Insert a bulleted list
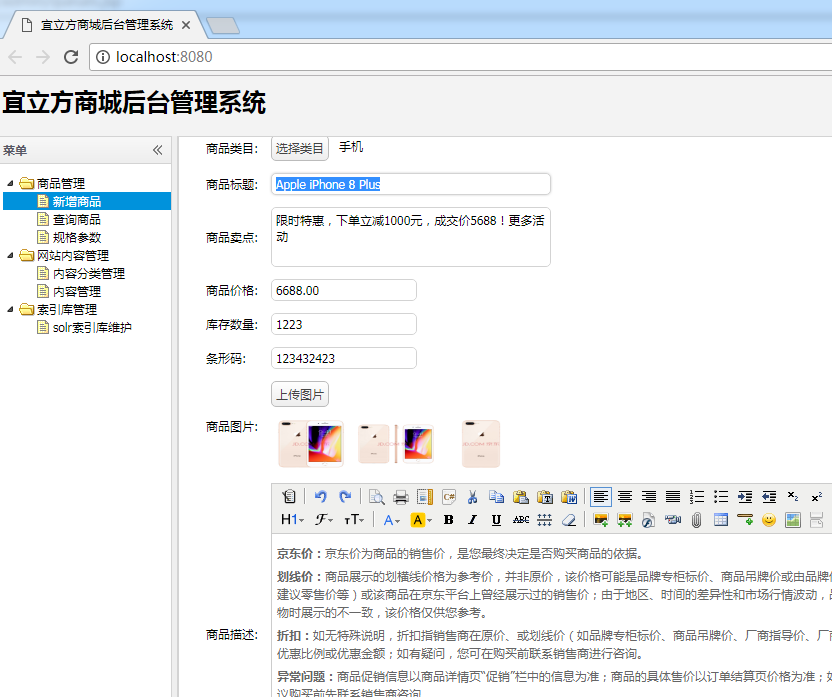This screenshot has width=832, height=697. pyautogui.click(x=721, y=496)
